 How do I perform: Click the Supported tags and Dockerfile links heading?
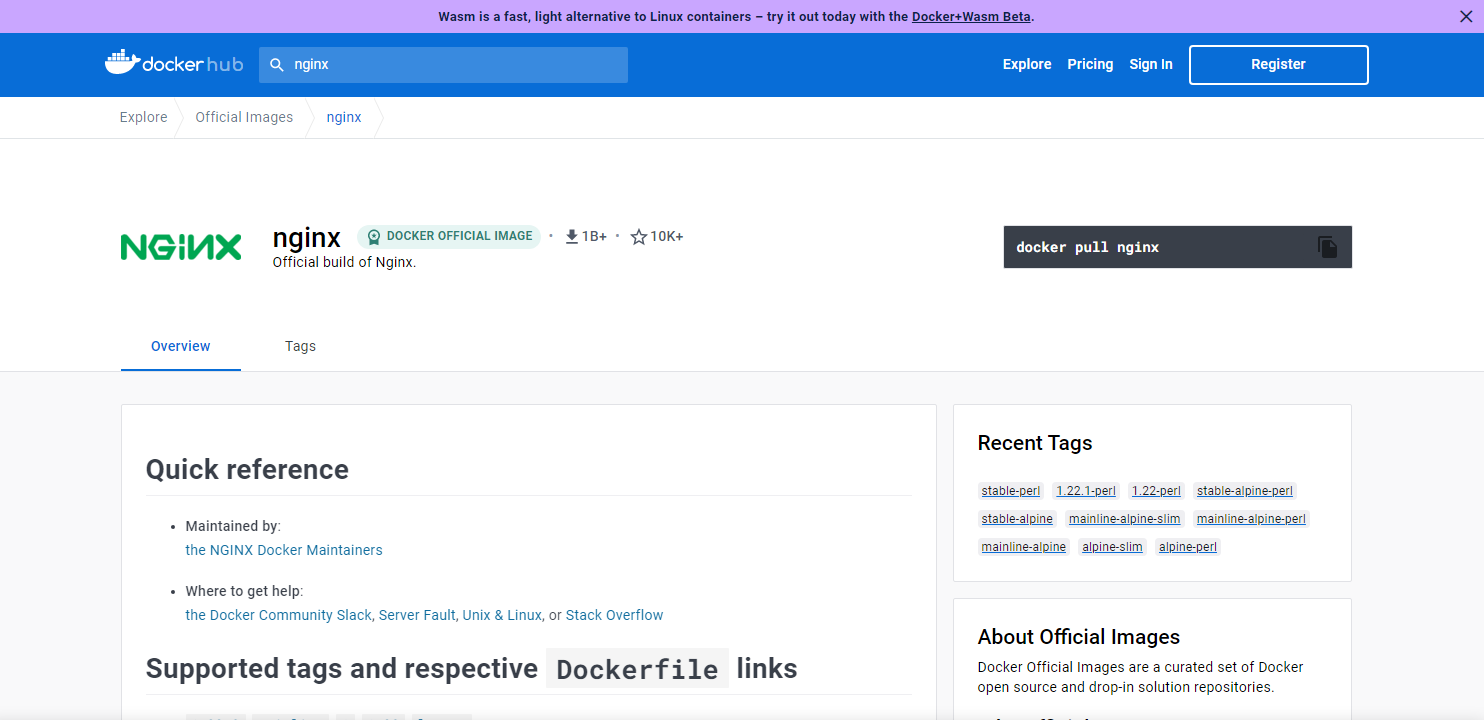point(472,669)
